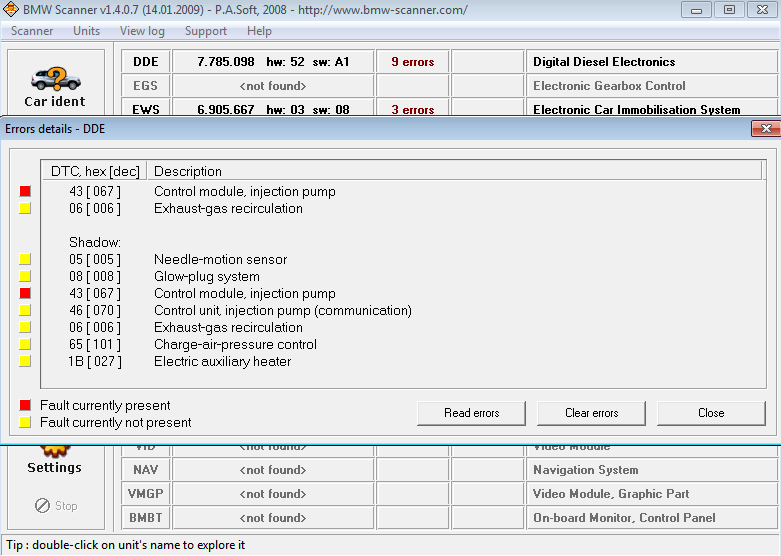Click yellow marker beside Electric auxiliary heater
This screenshot has height=556, width=781.
pyautogui.click(x=25, y=362)
